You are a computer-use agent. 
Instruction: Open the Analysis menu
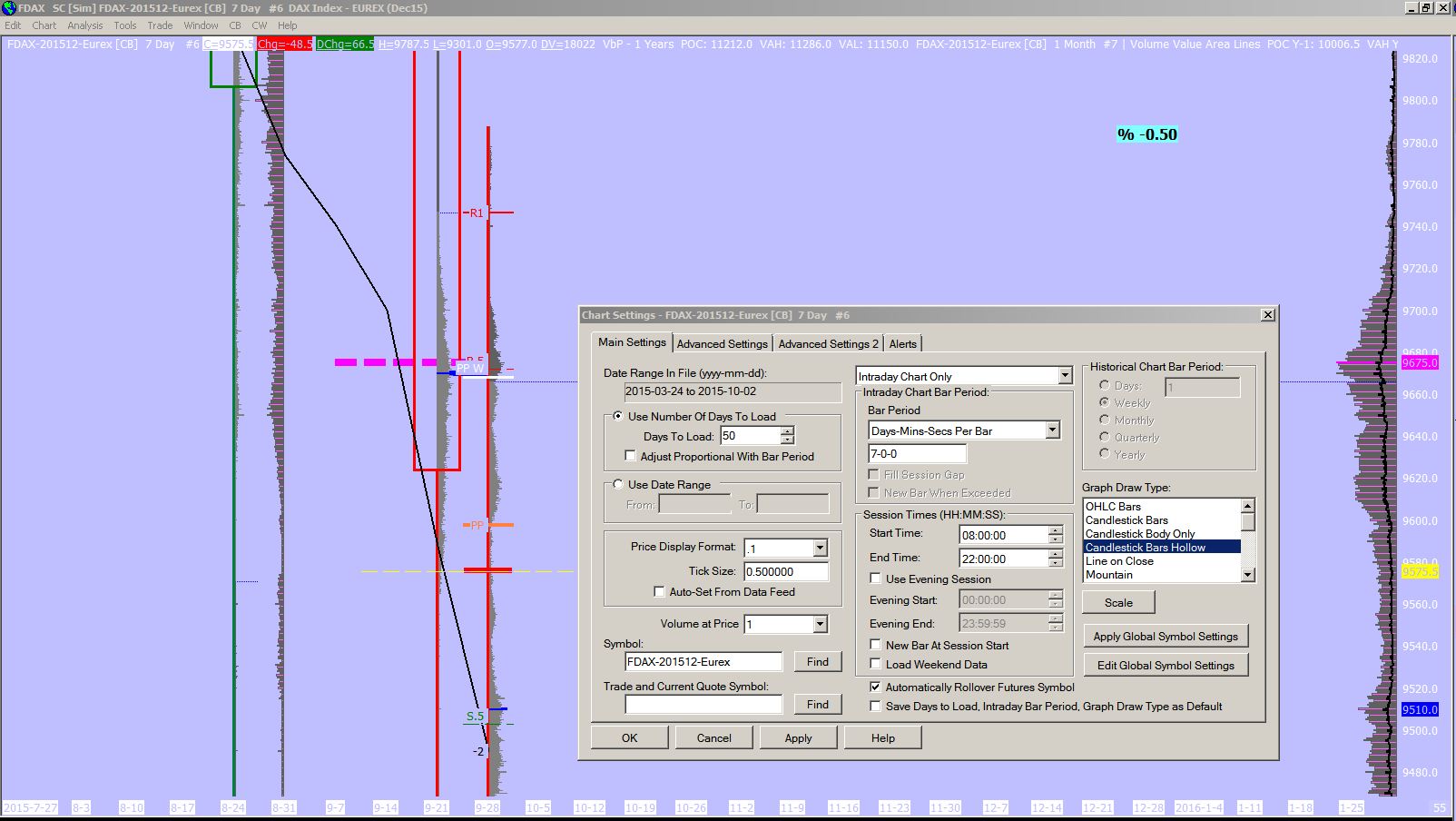tap(85, 25)
